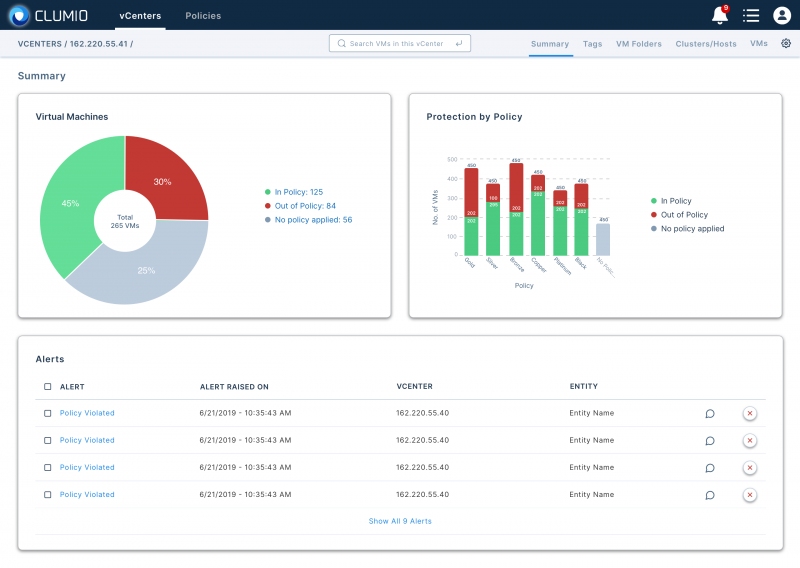Switch to the VM Folders tab
The width and height of the screenshot is (800, 568).
click(638, 44)
